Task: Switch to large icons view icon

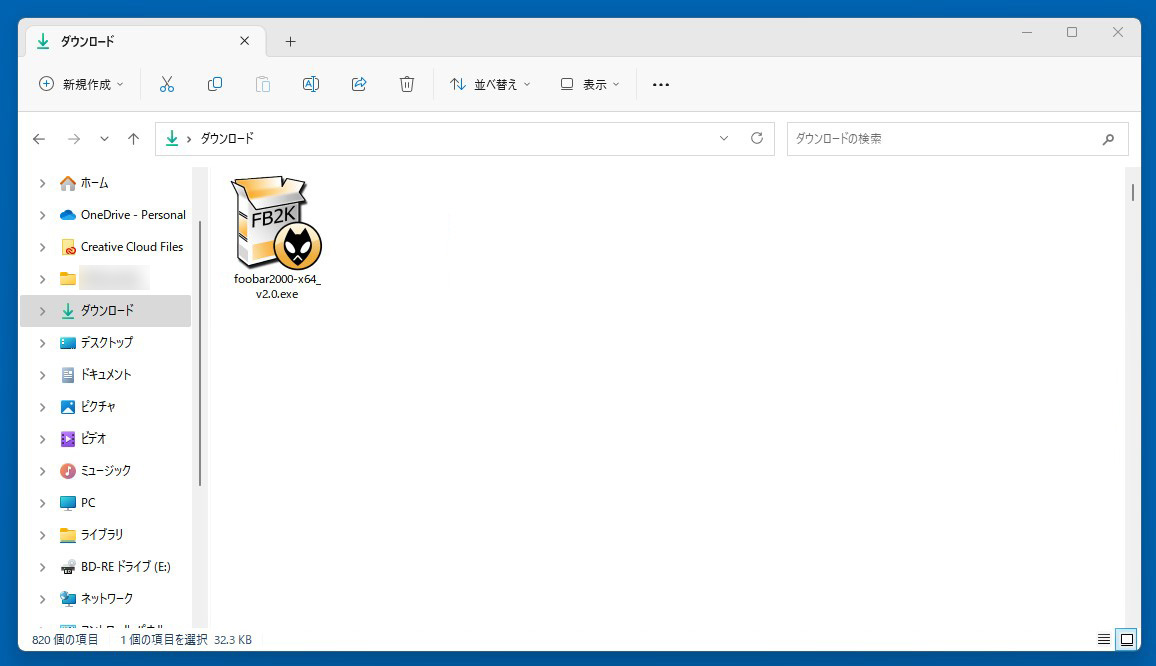Action: (1127, 639)
